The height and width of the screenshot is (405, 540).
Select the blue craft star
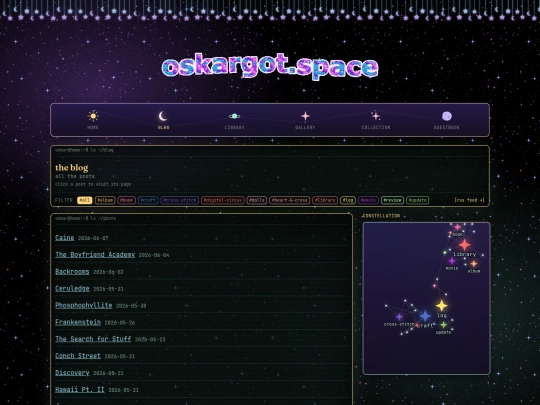(x=425, y=316)
